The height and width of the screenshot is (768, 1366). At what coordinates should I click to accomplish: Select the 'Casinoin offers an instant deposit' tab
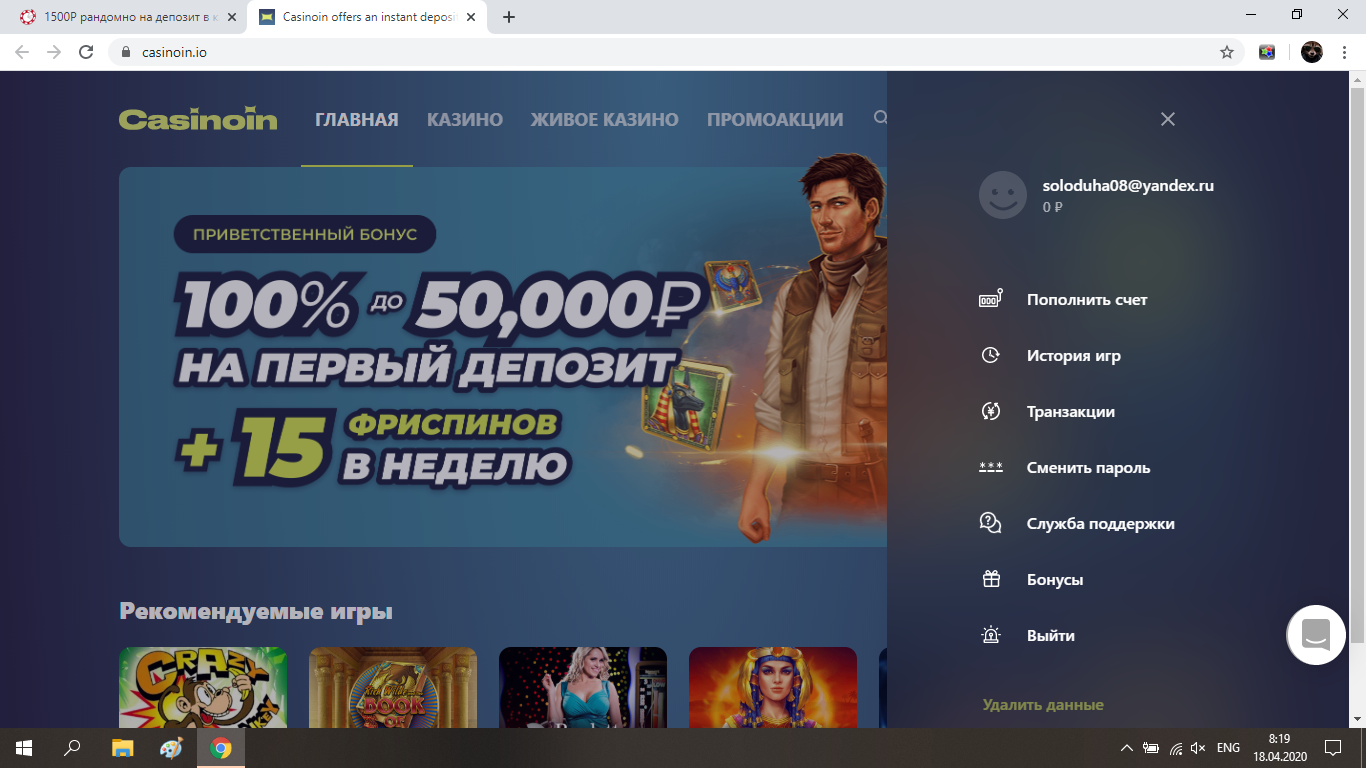click(x=367, y=17)
